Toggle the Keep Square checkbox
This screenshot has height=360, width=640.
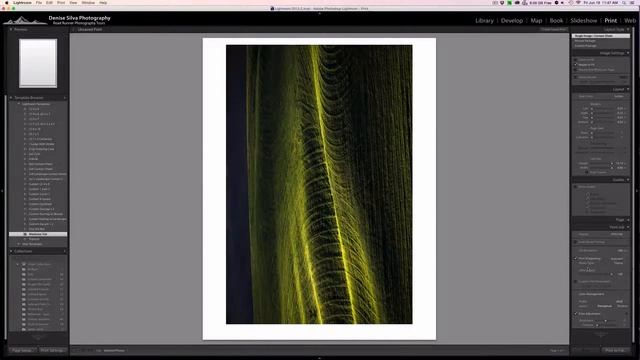point(587,173)
